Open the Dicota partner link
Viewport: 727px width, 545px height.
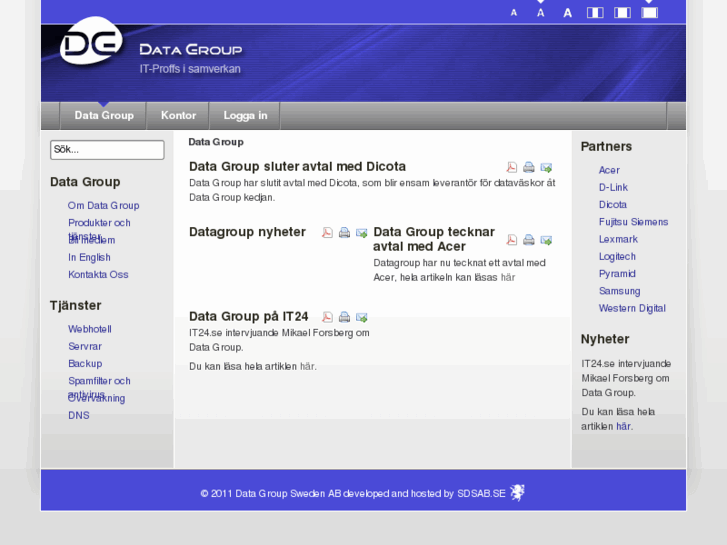pyautogui.click(x=612, y=205)
